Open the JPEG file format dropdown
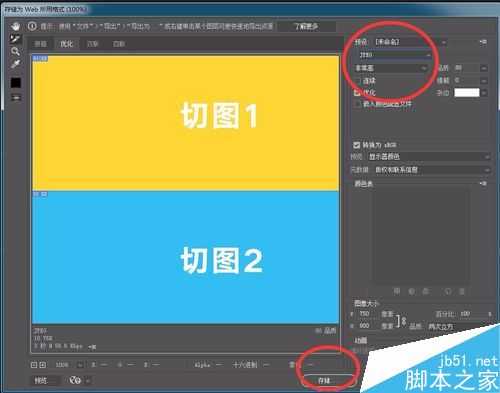Screen dimensions: 500x393 click(x=394, y=55)
